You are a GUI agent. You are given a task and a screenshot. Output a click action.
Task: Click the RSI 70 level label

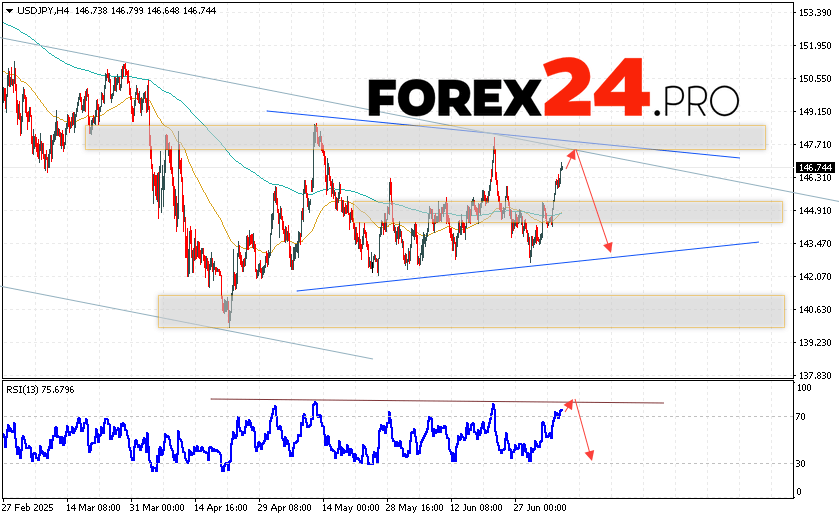point(803,415)
